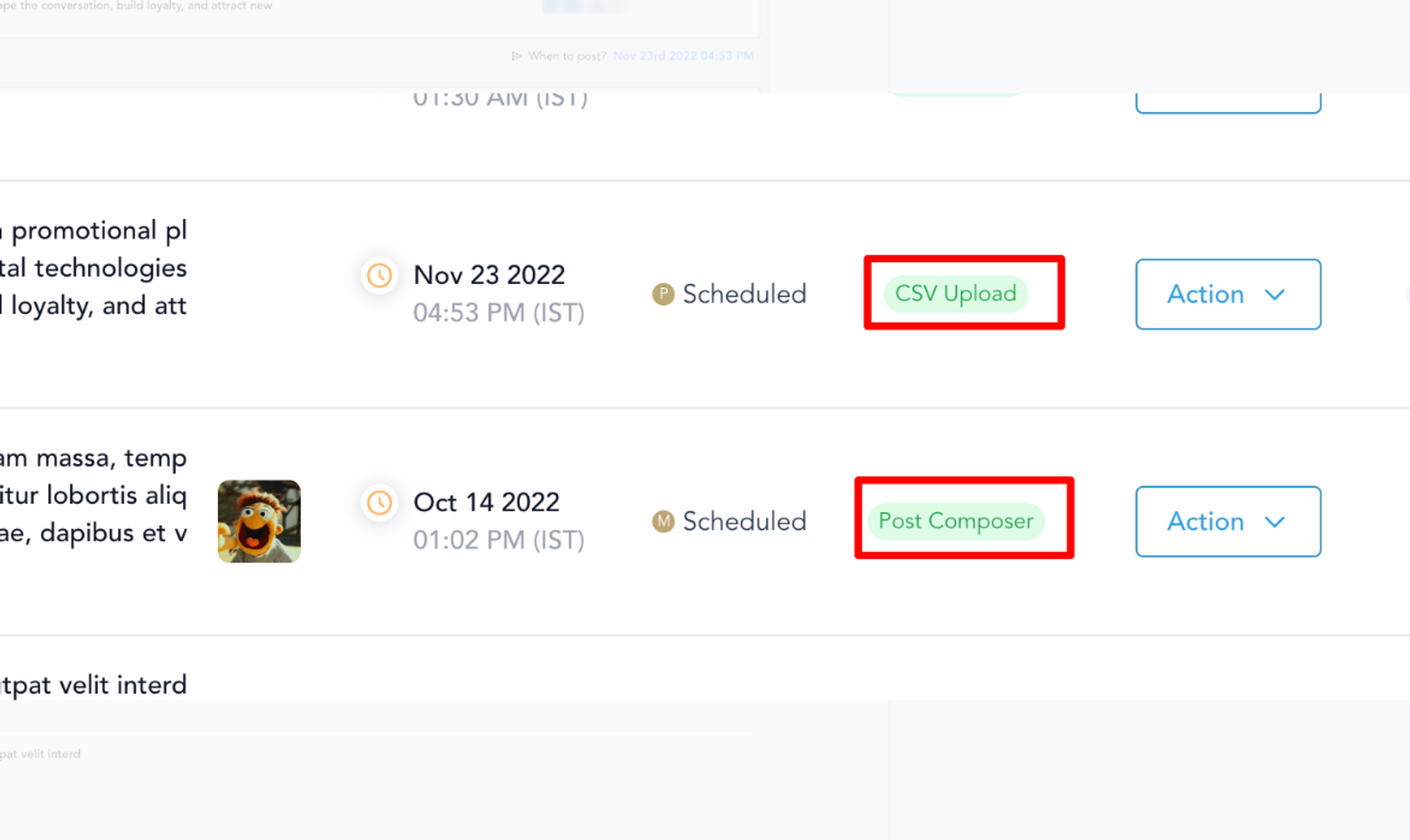The image size is (1410, 840).
Task: Open the 'massa, temp' post text on Oct 14 row
Action: point(94,495)
